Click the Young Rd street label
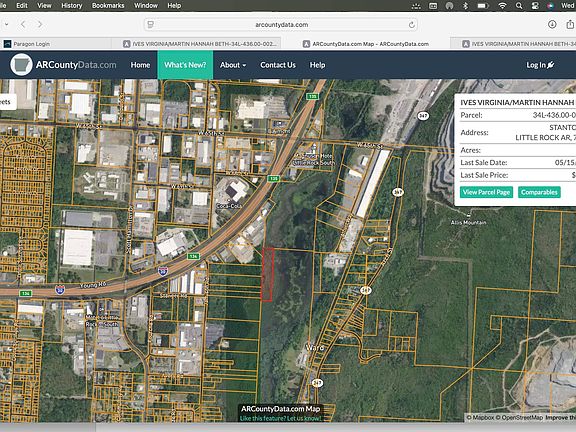Image resolution: width=576 pixels, height=432 pixels. pos(93,285)
